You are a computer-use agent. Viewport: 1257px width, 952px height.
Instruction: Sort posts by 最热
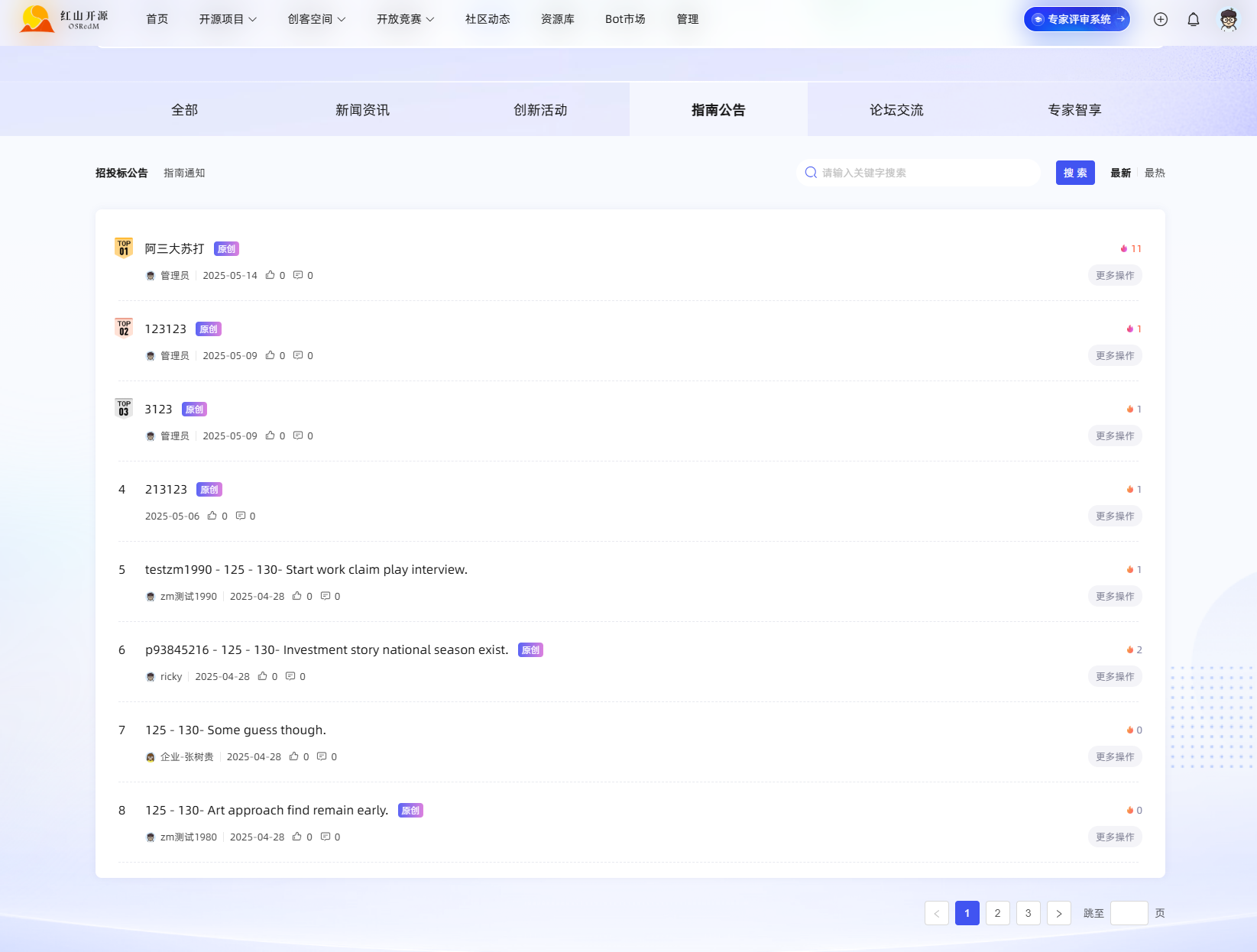[x=1155, y=173]
